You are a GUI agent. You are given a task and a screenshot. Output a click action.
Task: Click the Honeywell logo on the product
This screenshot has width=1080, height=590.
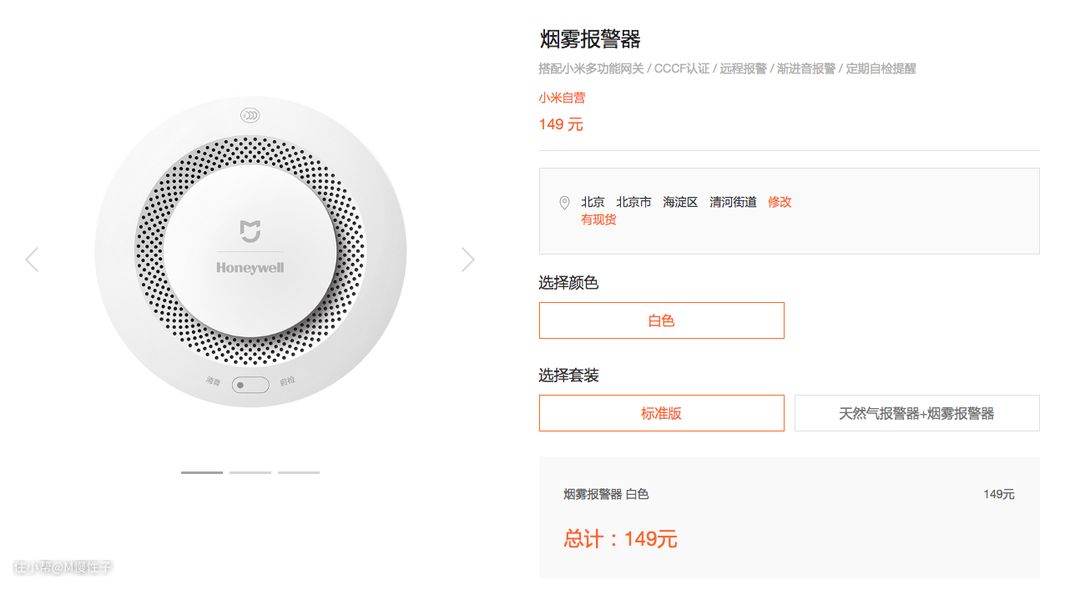point(250,268)
